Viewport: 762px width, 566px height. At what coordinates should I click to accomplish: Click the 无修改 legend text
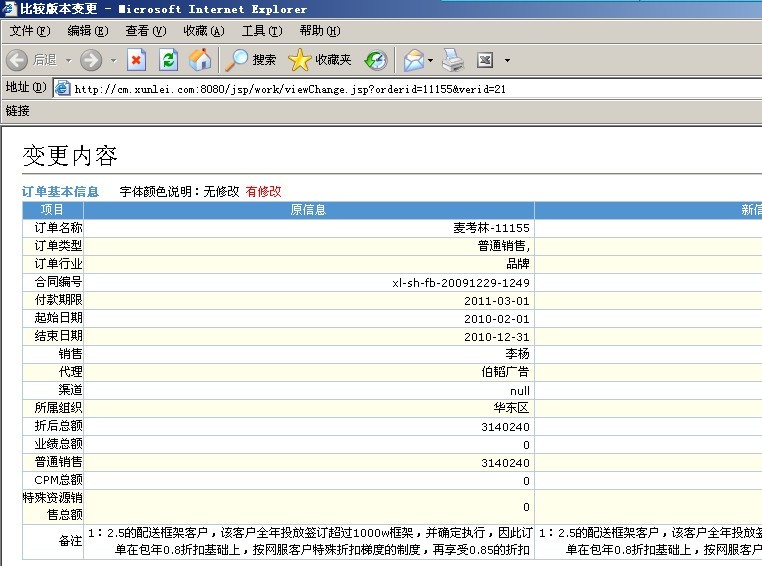(x=221, y=191)
